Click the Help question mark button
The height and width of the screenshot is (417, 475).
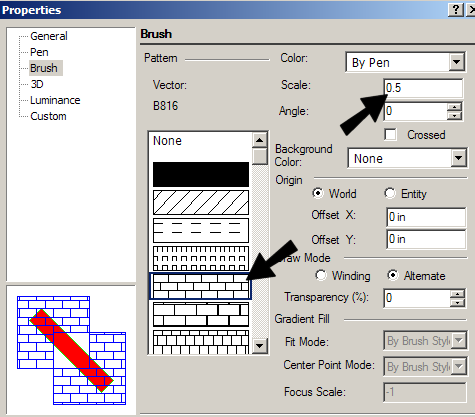pyautogui.click(x=455, y=10)
